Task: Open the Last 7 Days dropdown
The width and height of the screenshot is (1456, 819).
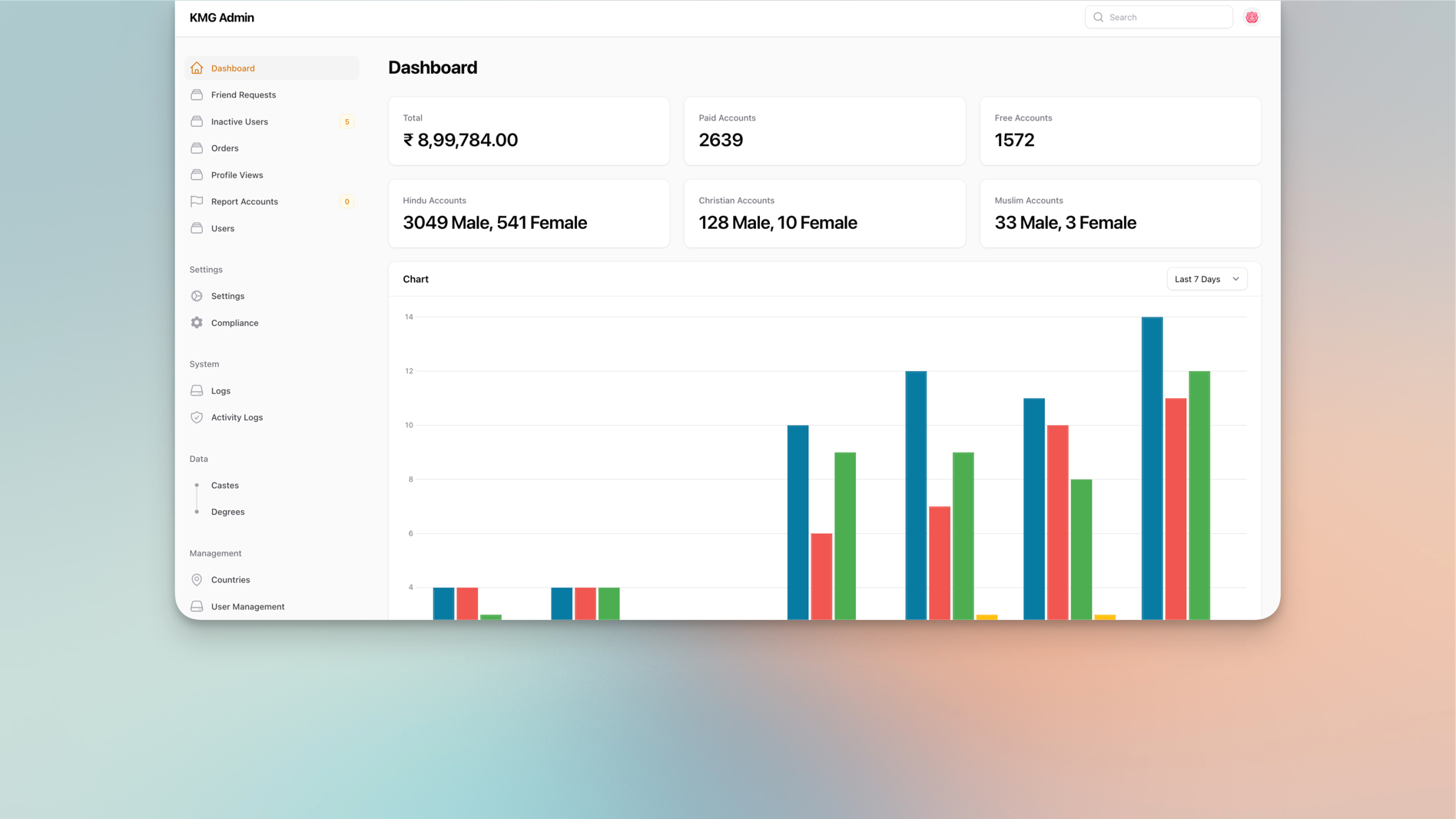Action: (x=1206, y=279)
